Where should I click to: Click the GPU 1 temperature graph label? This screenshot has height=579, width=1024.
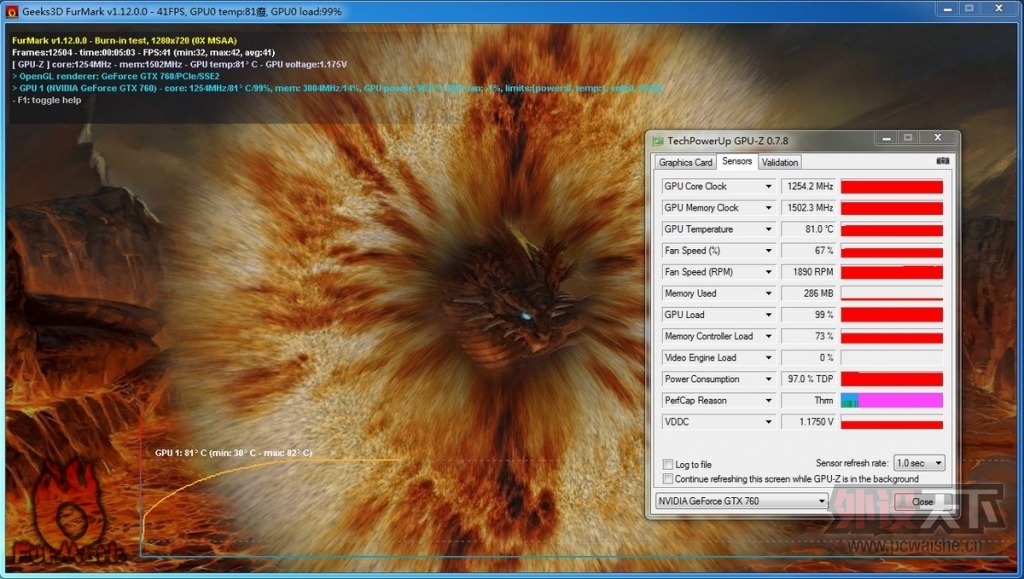tap(233, 452)
